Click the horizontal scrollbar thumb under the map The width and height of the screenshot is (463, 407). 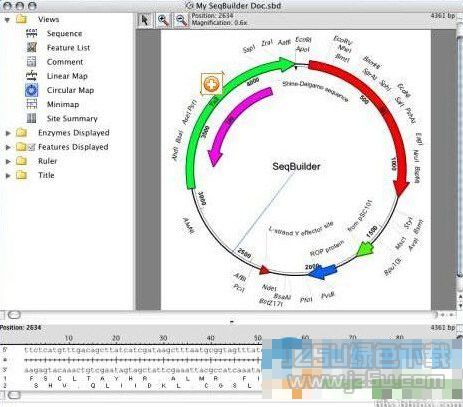[14, 315]
